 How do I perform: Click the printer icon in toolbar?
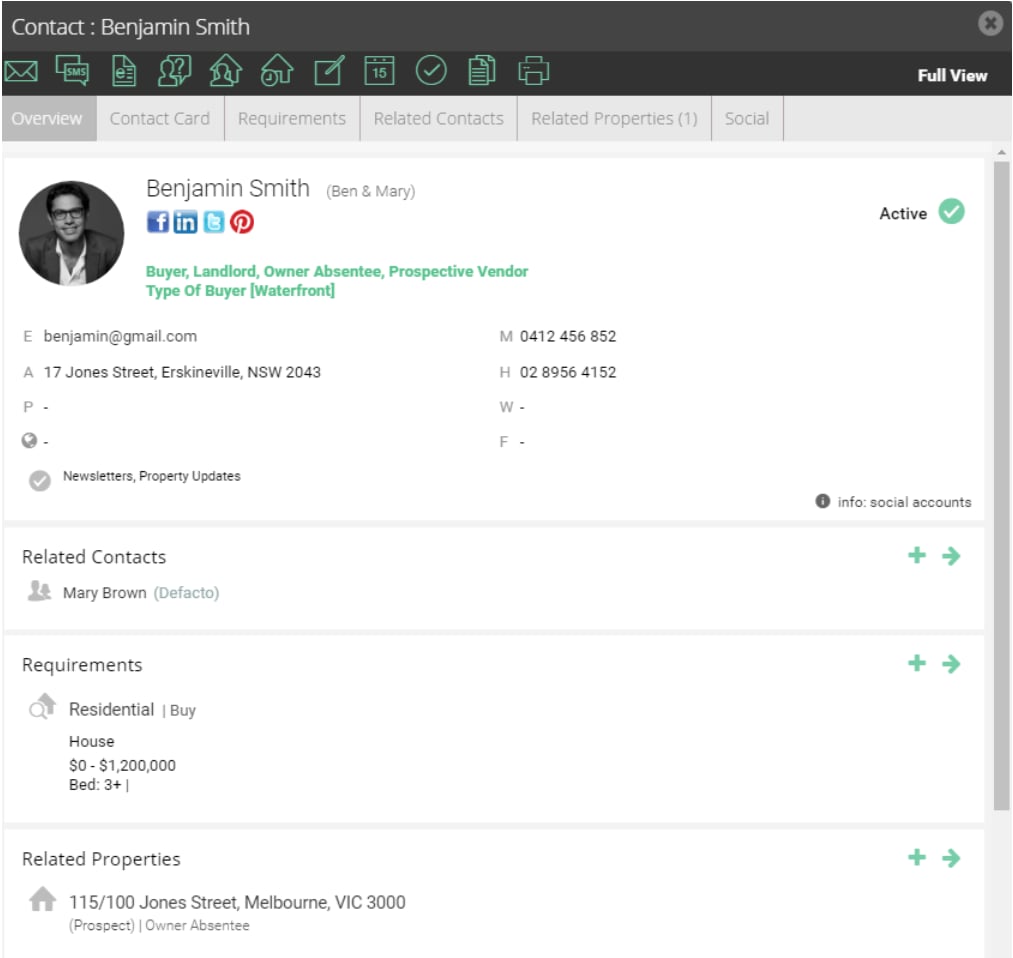(534, 70)
